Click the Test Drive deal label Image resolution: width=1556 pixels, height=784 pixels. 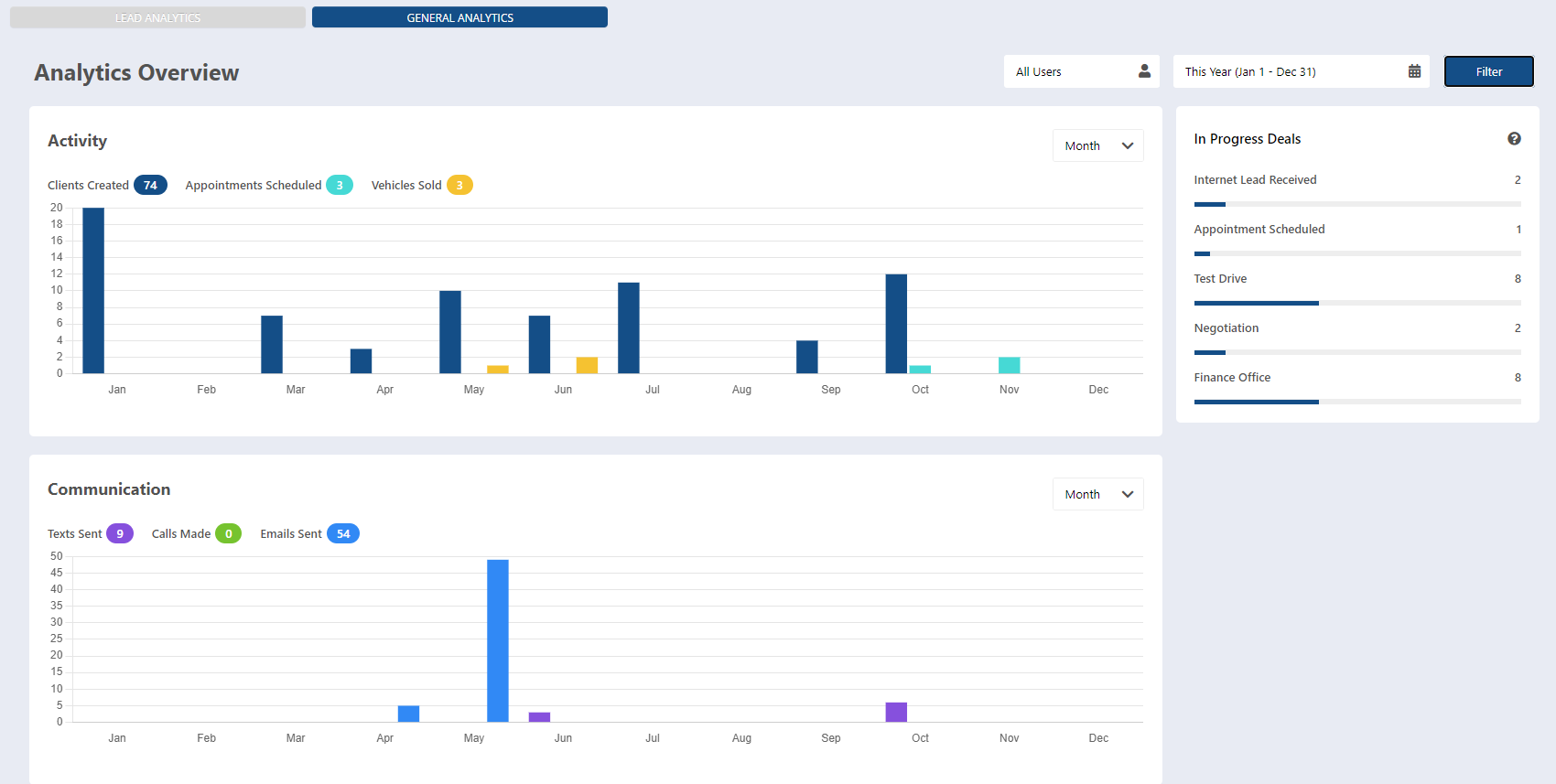1220,279
